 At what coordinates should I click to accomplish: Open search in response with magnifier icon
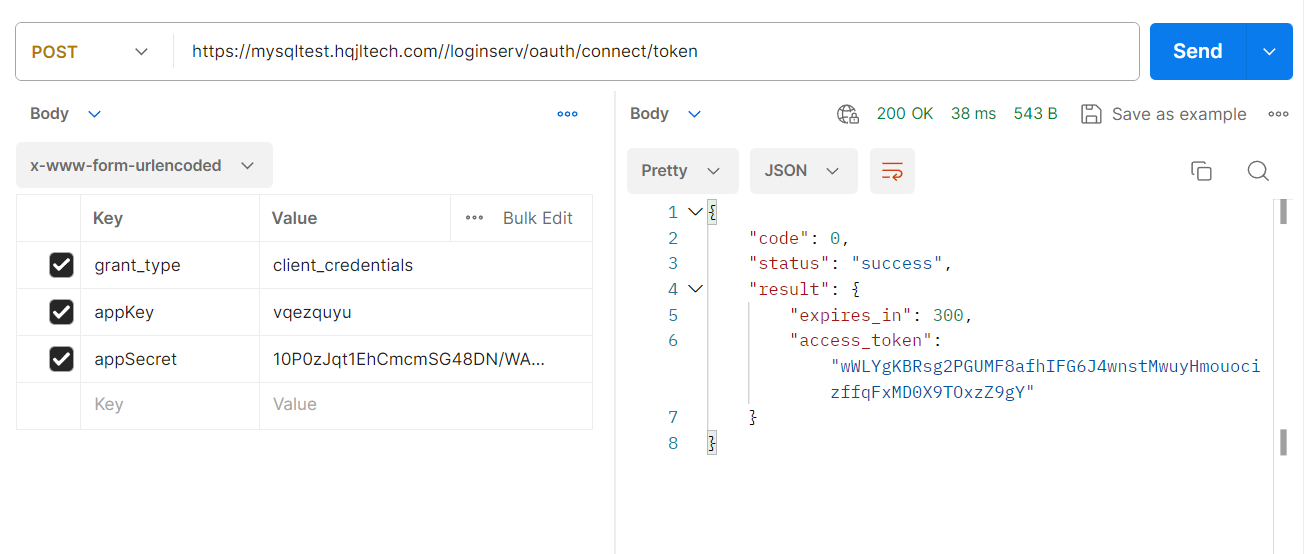pyautogui.click(x=1258, y=171)
